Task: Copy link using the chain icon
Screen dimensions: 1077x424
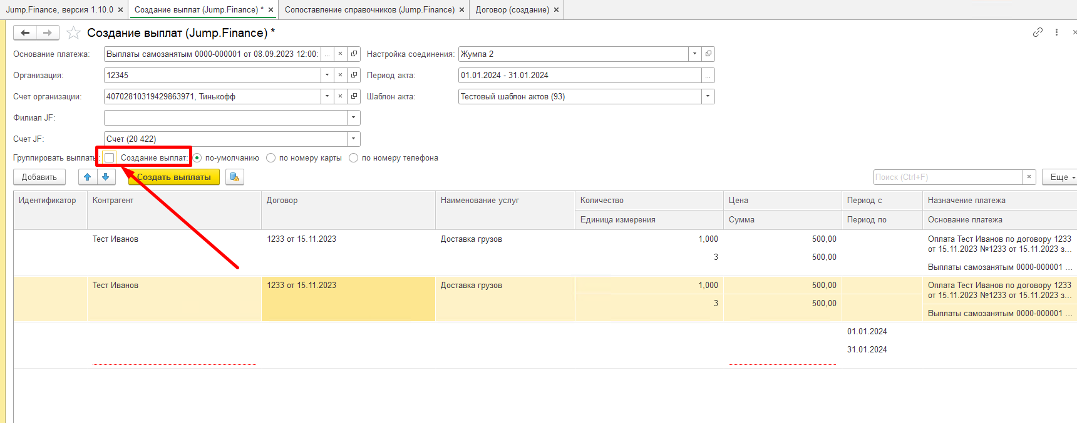Action: [x=1037, y=33]
